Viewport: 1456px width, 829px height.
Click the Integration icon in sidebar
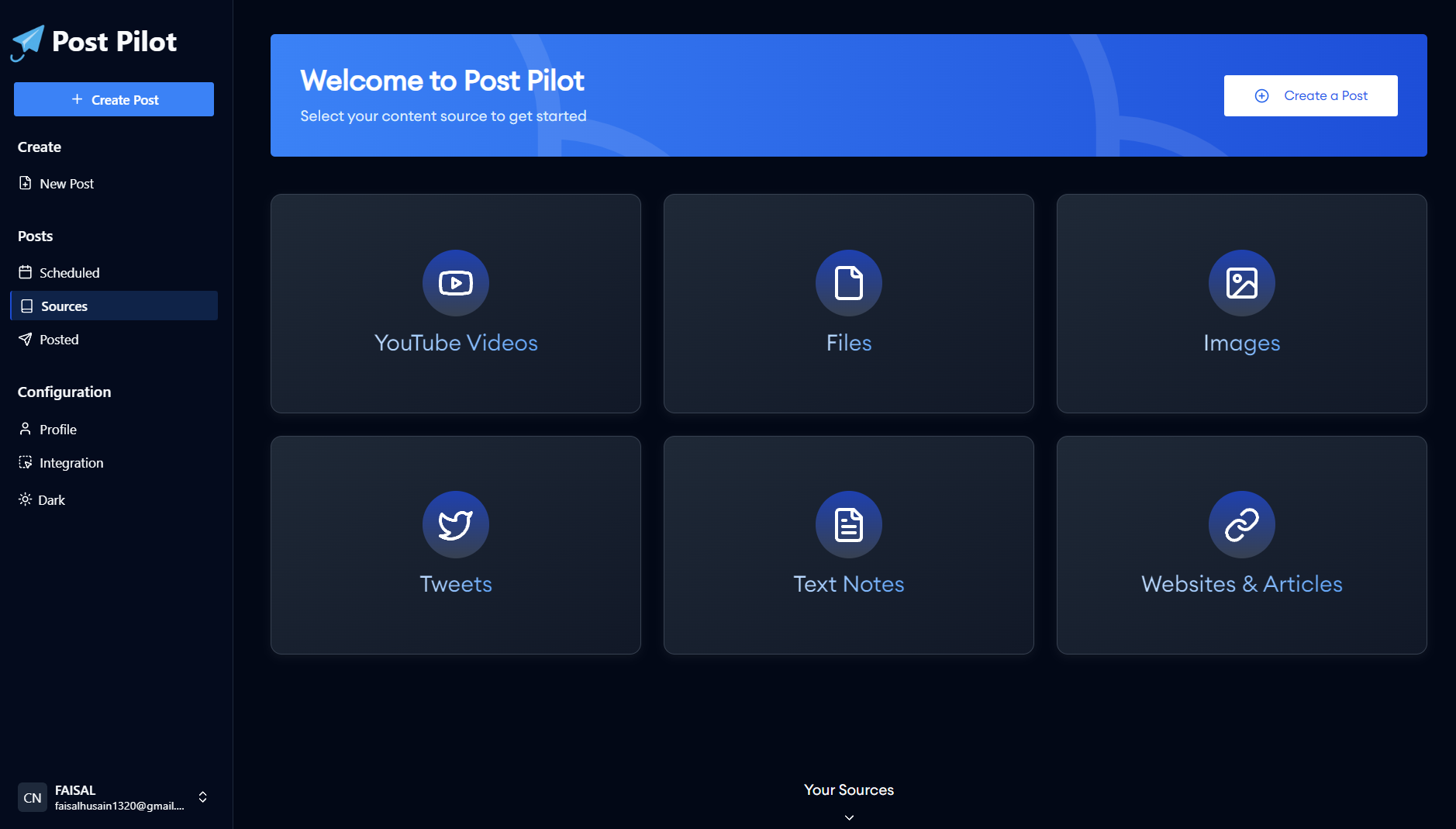pos(26,462)
